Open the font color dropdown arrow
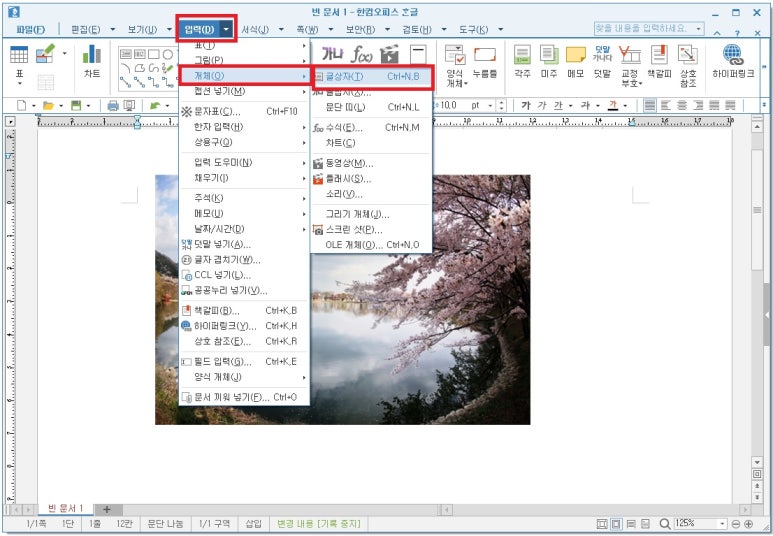Screen dimensions: 773x536 625,106
